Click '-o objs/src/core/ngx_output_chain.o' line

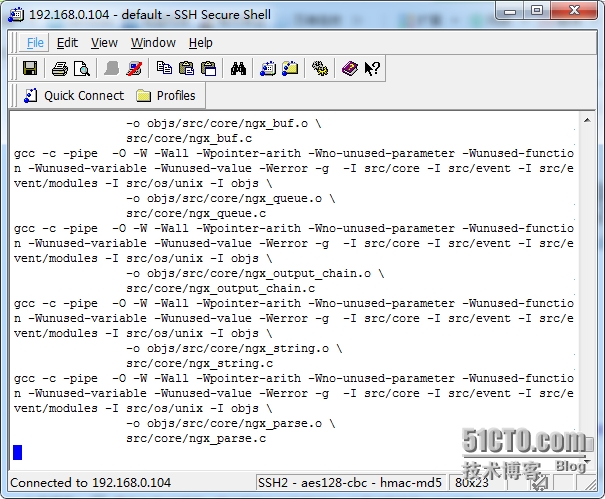[255, 273]
